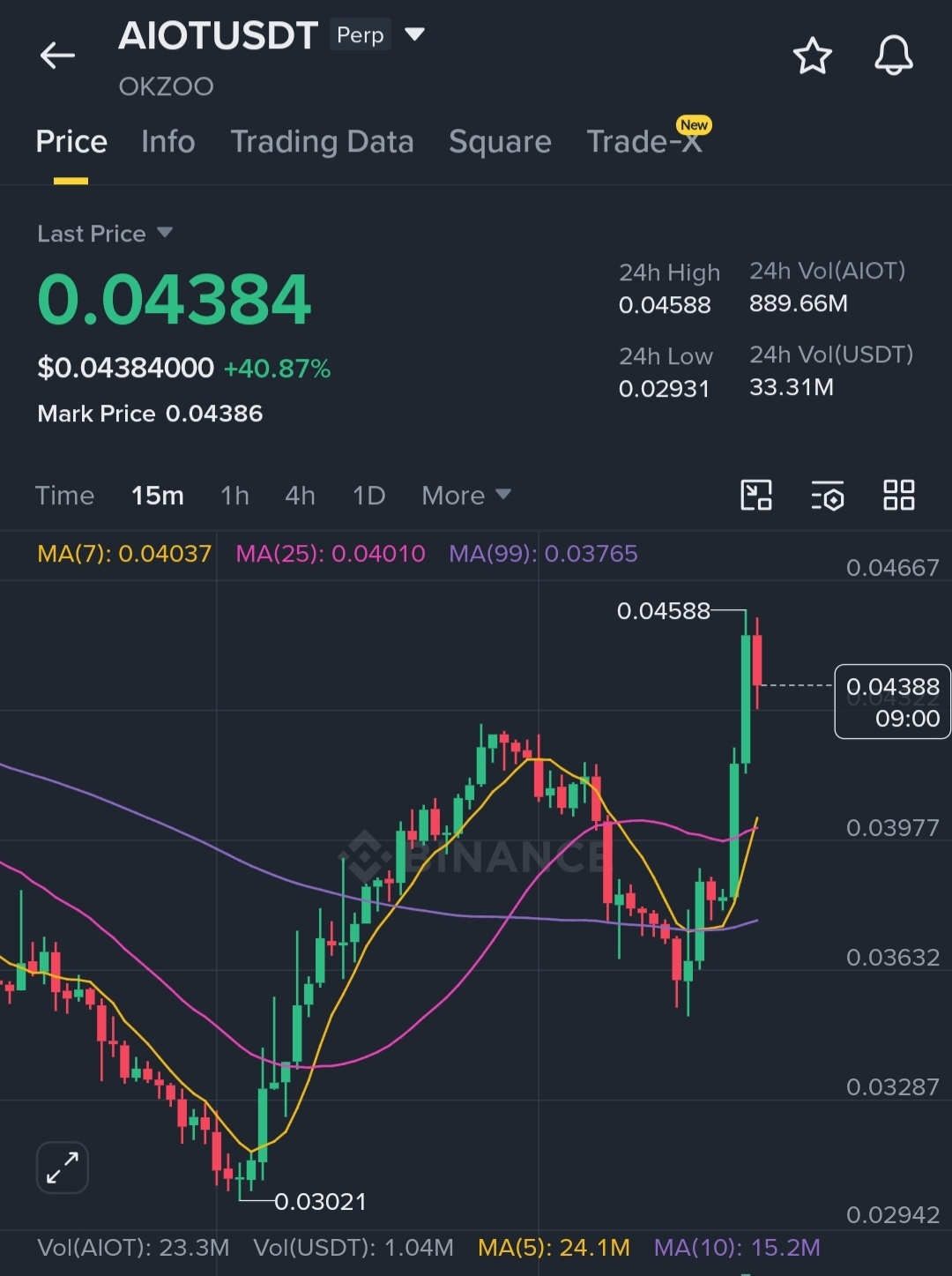Tap the +40.87% change value

coord(277,369)
